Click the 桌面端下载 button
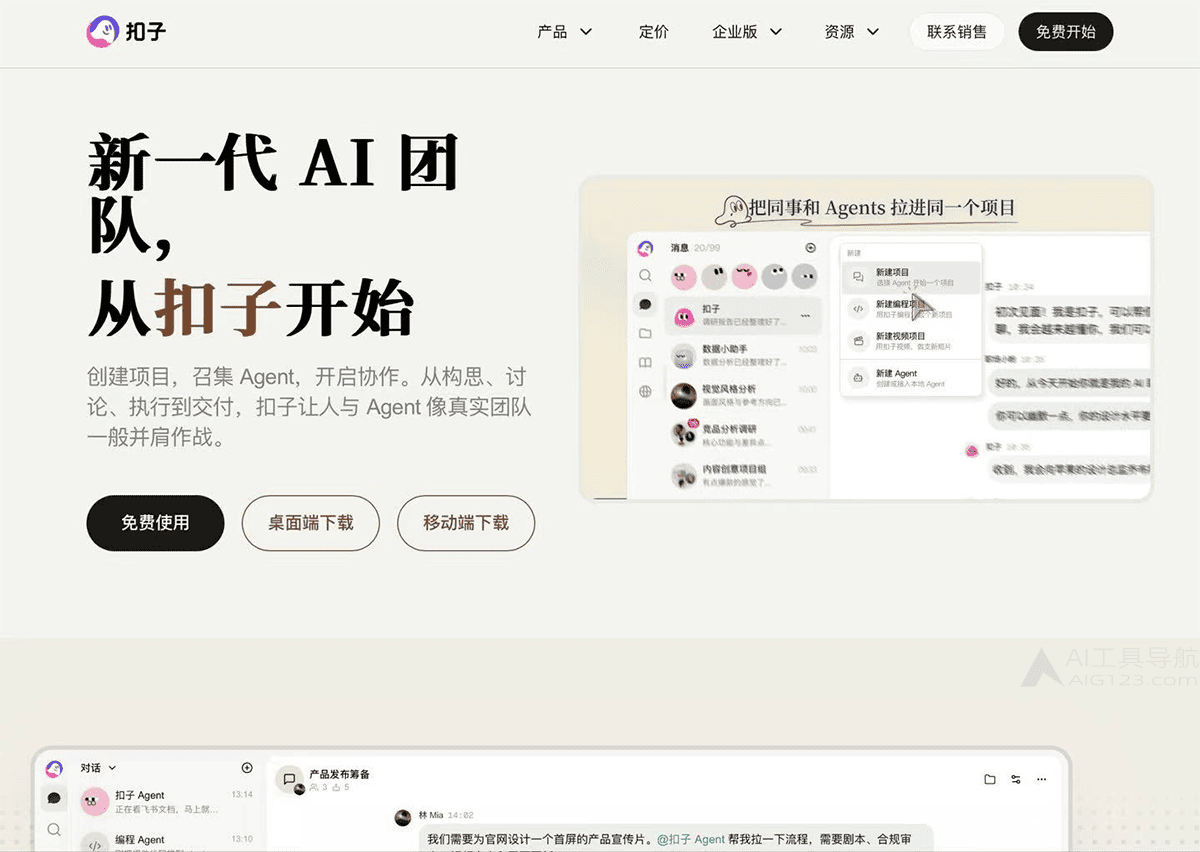1200x852 pixels. 310,523
